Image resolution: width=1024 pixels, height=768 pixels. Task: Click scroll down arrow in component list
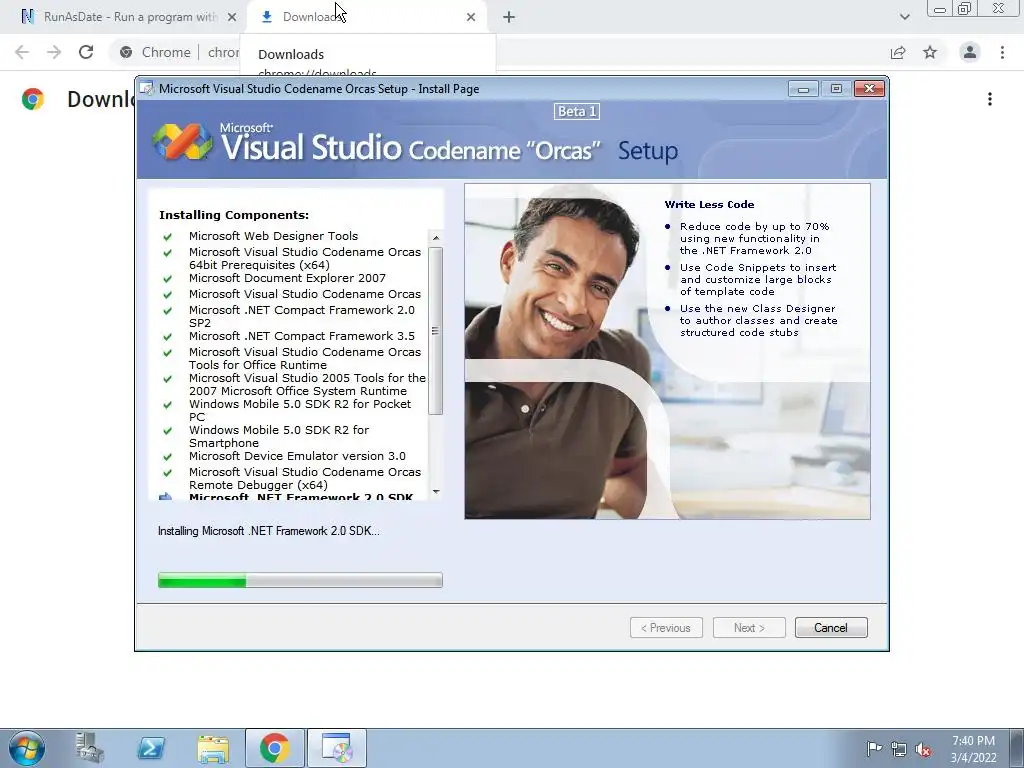click(x=436, y=492)
